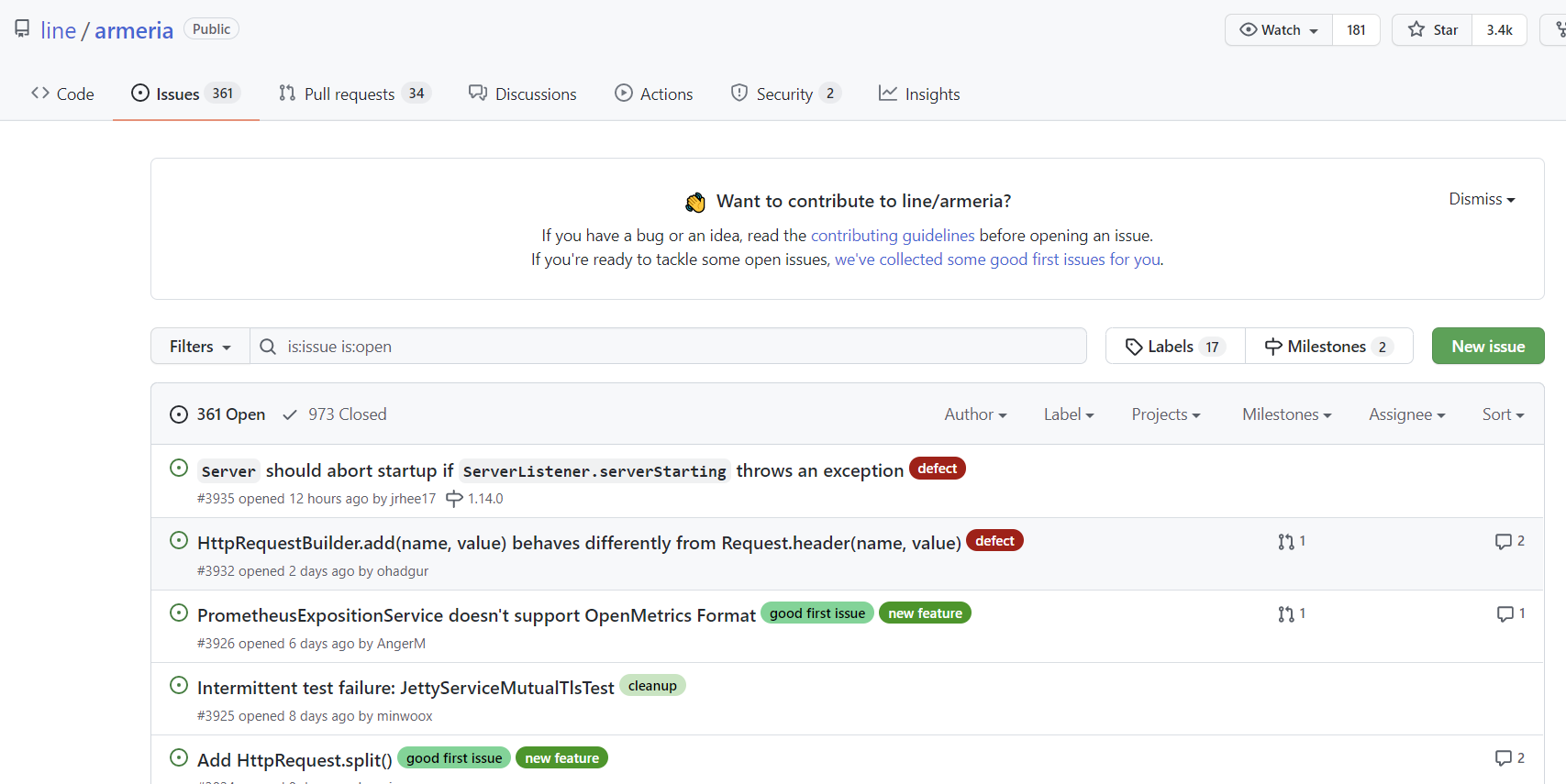Click linked pull request icon on issue #3926

coord(1286,614)
